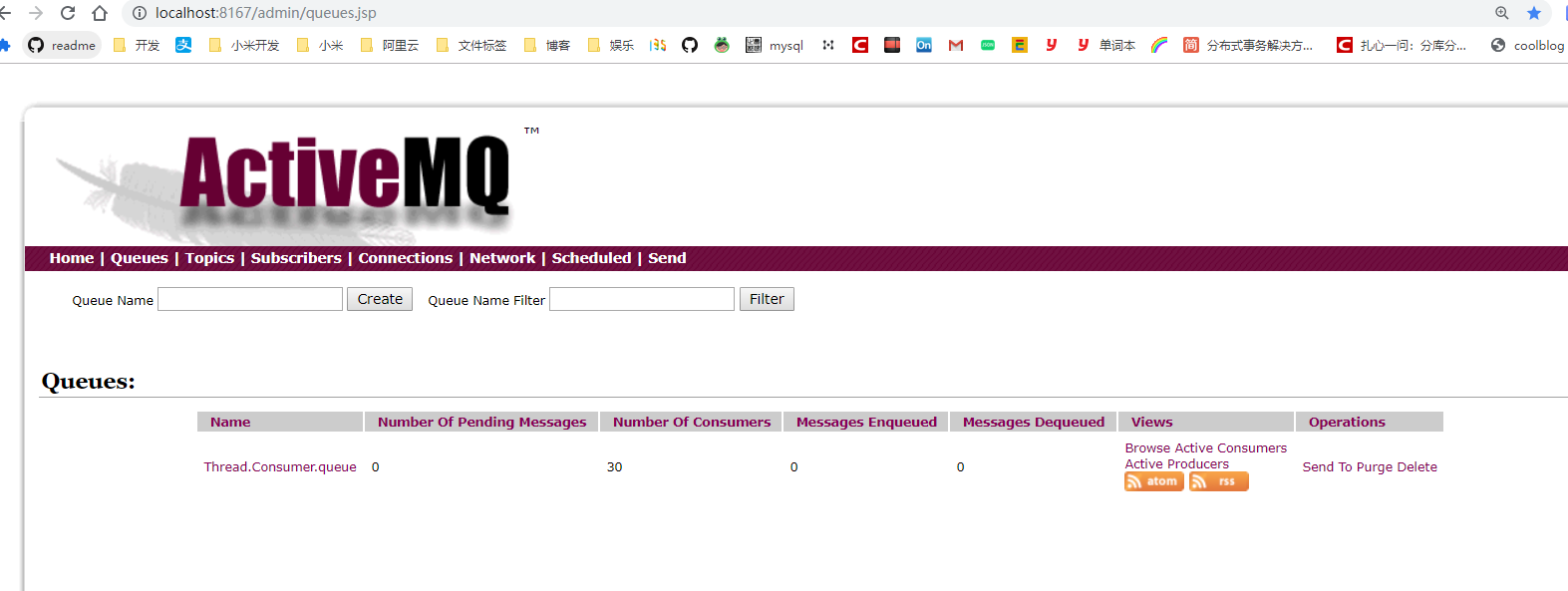The height and width of the screenshot is (591, 1568).
Task: Open zoom control in the address bar
Action: coord(1502,13)
